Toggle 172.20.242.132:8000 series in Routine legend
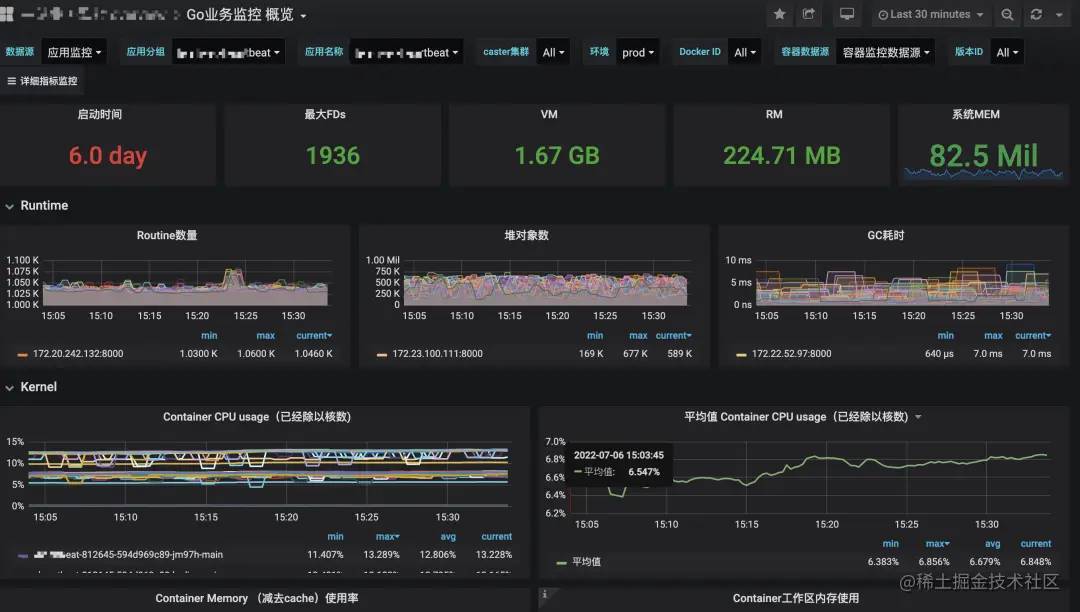This screenshot has height=612, width=1080. click(x=78, y=354)
